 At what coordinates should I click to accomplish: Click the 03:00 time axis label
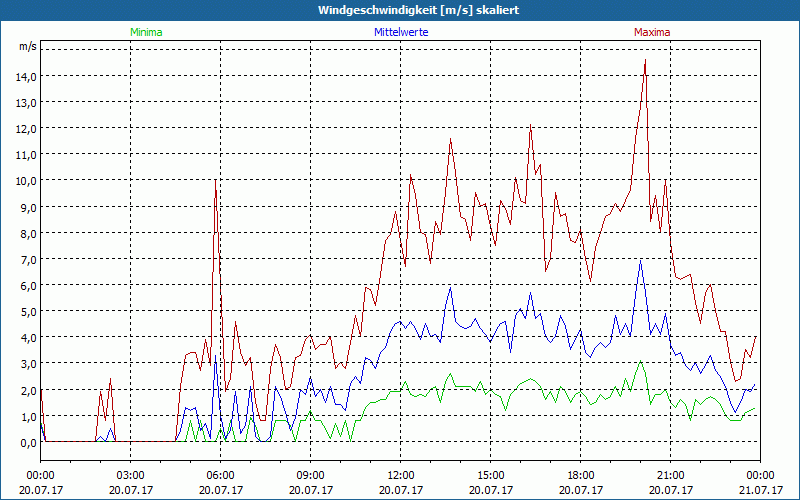pyautogui.click(x=130, y=475)
